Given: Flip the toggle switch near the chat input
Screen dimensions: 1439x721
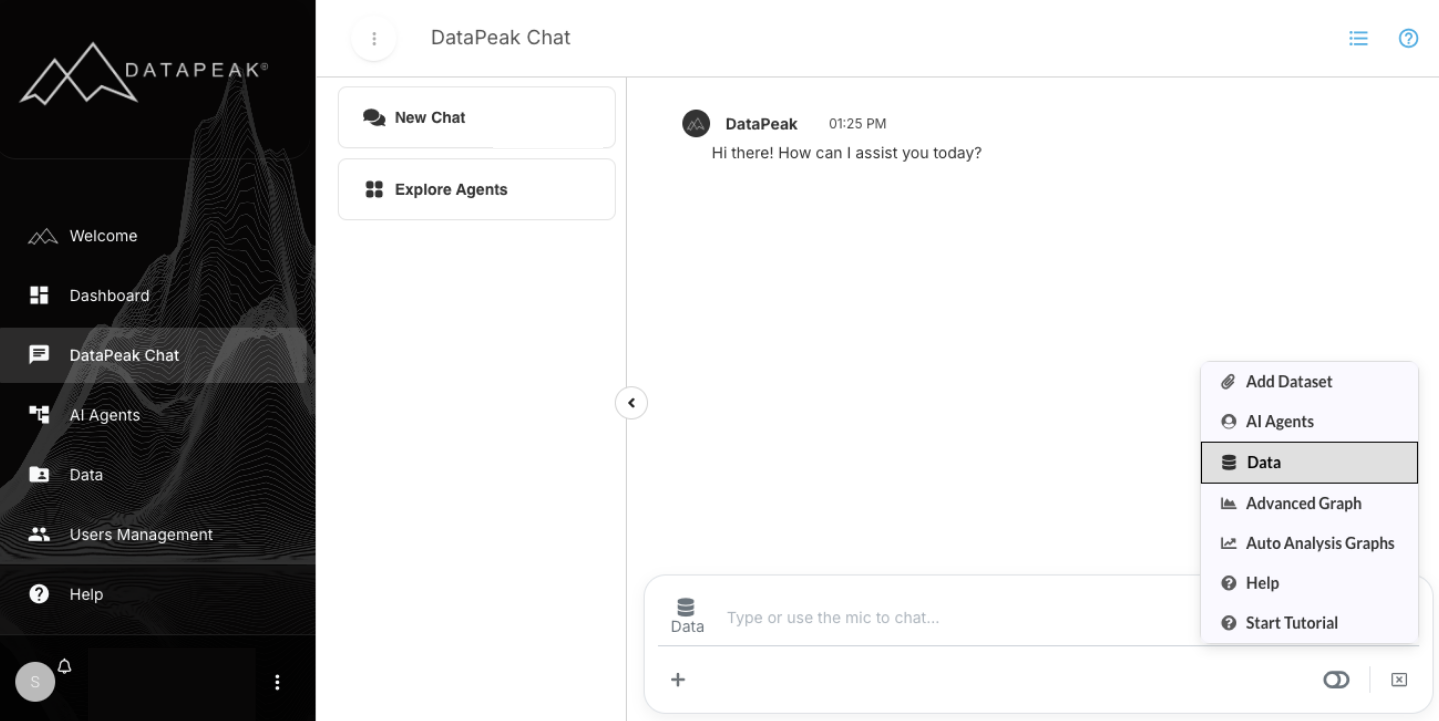Looking at the screenshot, I should [x=1336, y=679].
